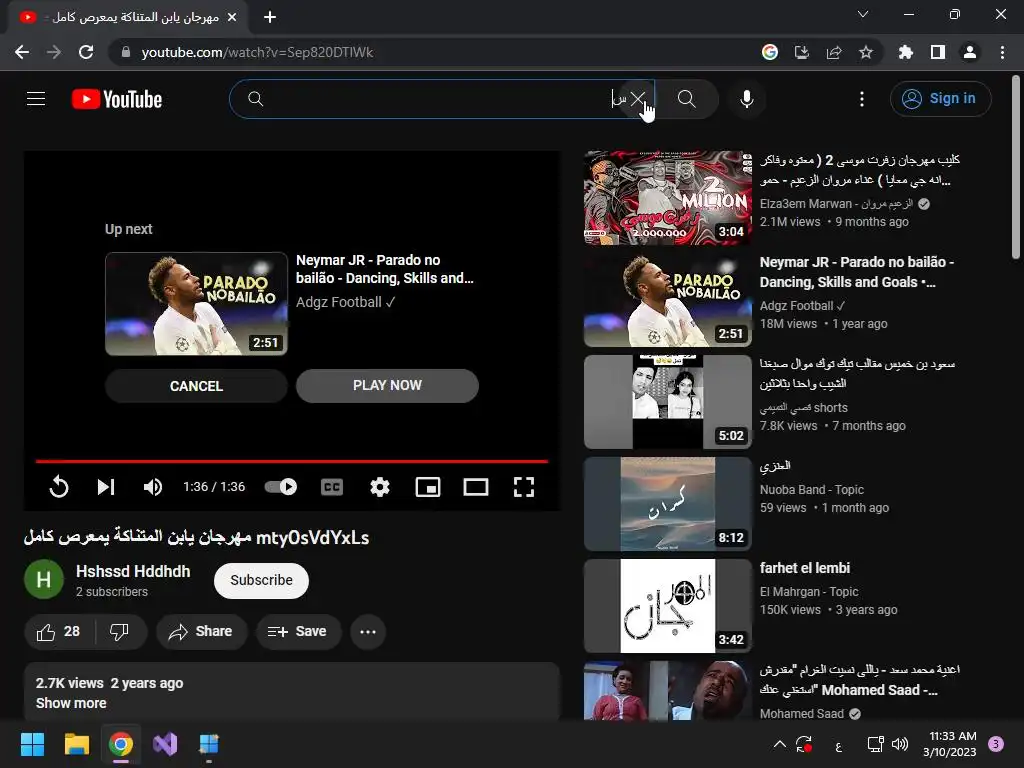Screen dimensions: 1024x768
Task: Open YouTube settings three-dot menu
Action: [x=862, y=99]
